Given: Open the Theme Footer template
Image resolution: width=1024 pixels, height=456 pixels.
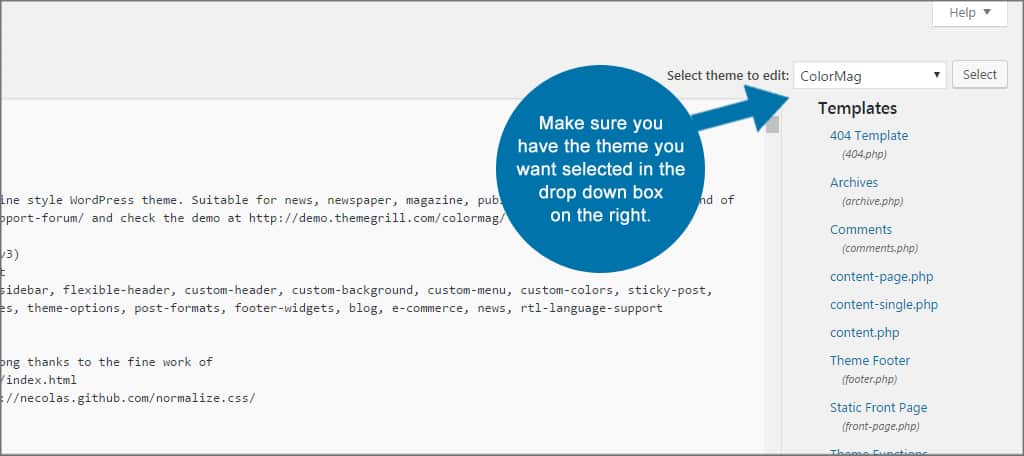Looking at the screenshot, I should (869, 360).
